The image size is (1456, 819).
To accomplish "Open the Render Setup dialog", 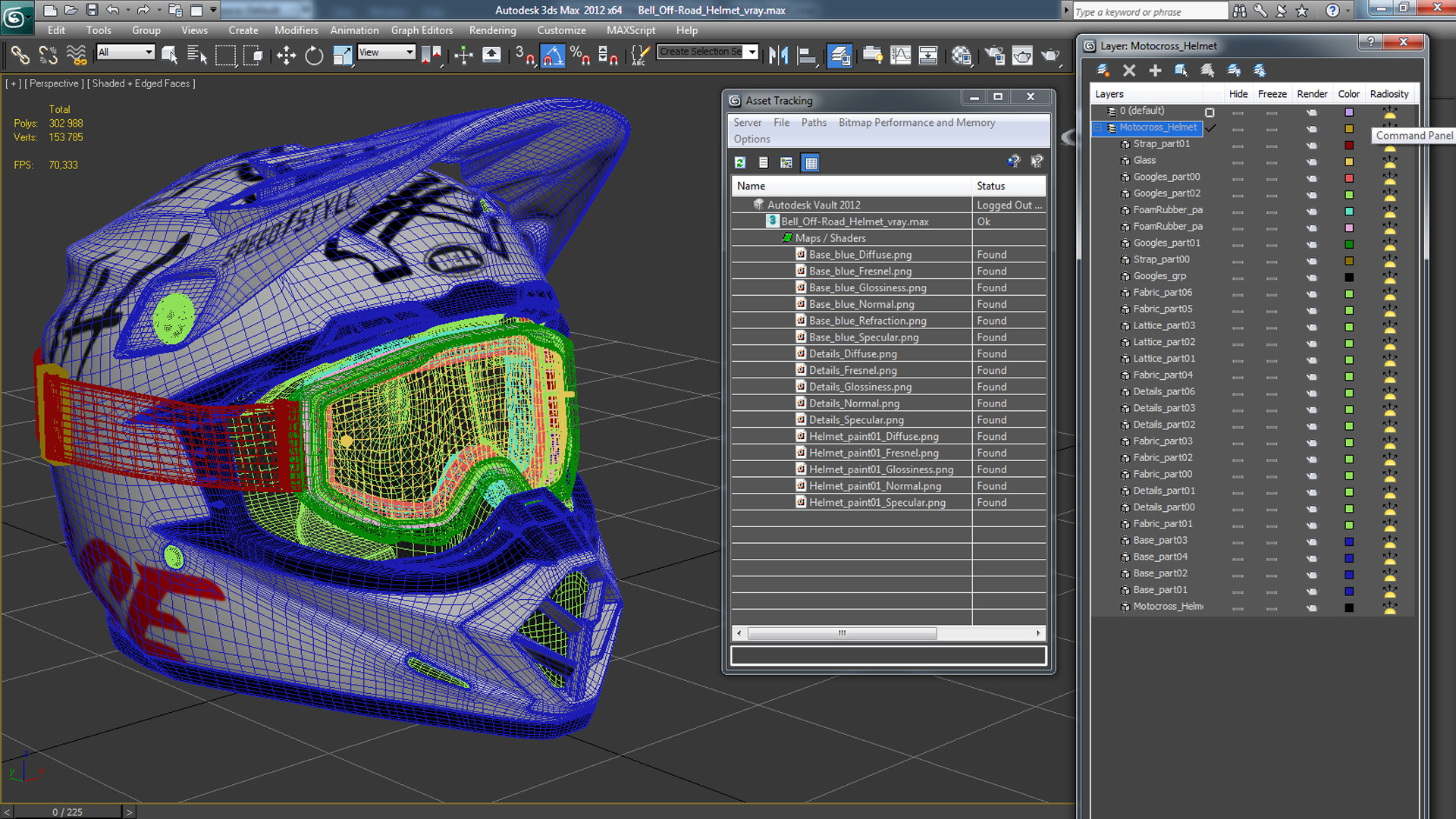I will (994, 55).
